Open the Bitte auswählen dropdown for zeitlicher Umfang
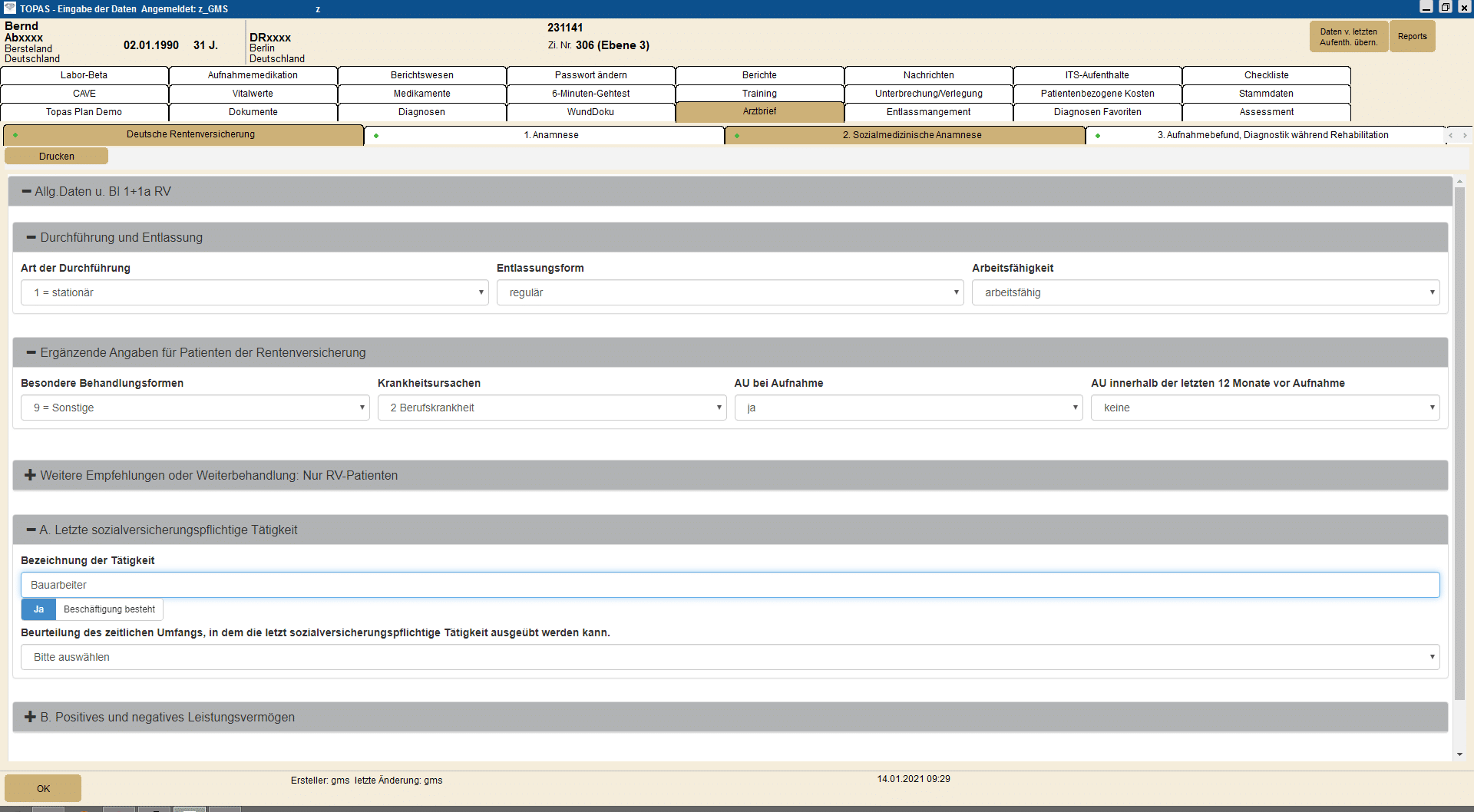Viewport: 1474px width, 812px height. 729,657
